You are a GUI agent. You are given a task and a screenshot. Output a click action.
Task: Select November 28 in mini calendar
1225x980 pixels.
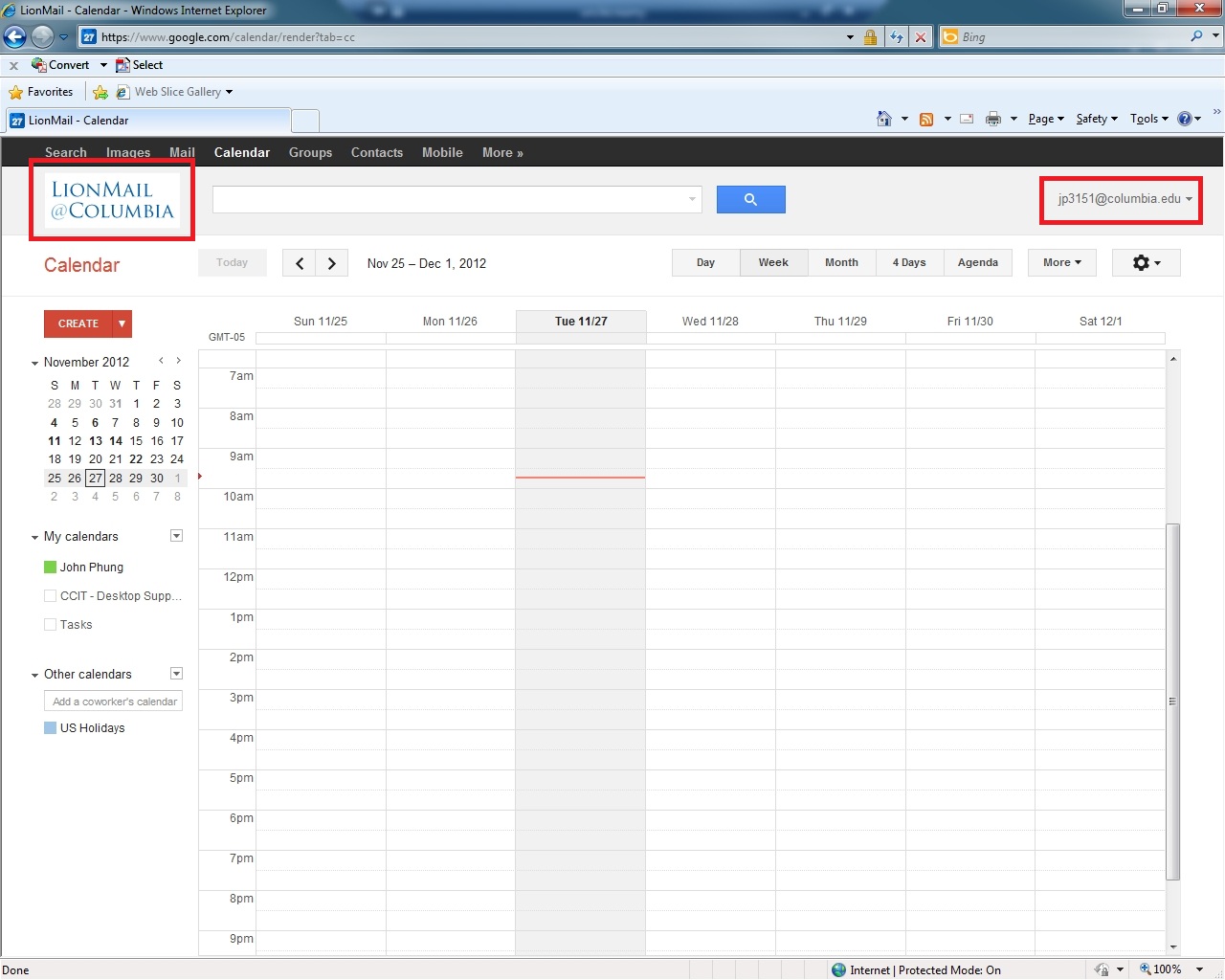coord(116,478)
